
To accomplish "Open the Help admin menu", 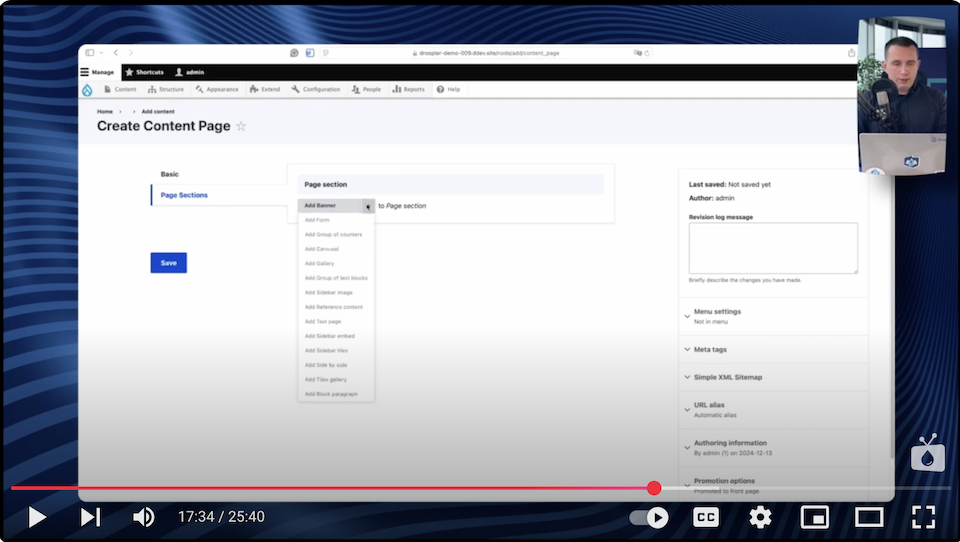I will [x=448, y=89].
